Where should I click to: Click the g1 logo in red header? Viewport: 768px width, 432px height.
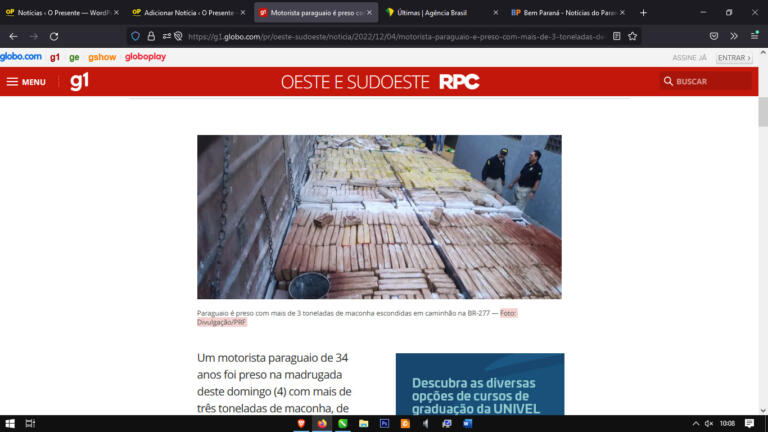tap(79, 81)
